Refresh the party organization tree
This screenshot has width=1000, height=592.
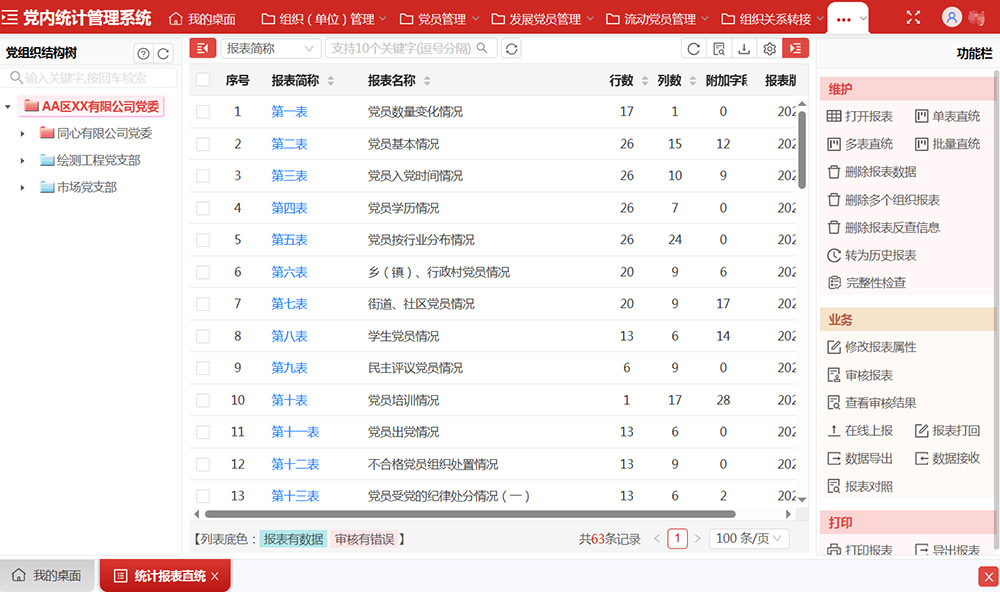point(163,54)
